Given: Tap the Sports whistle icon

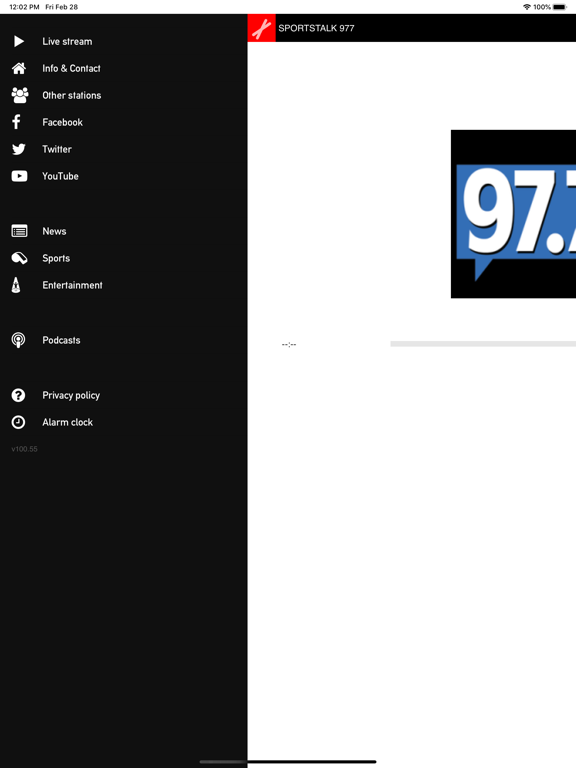Looking at the screenshot, I should click(x=19, y=258).
